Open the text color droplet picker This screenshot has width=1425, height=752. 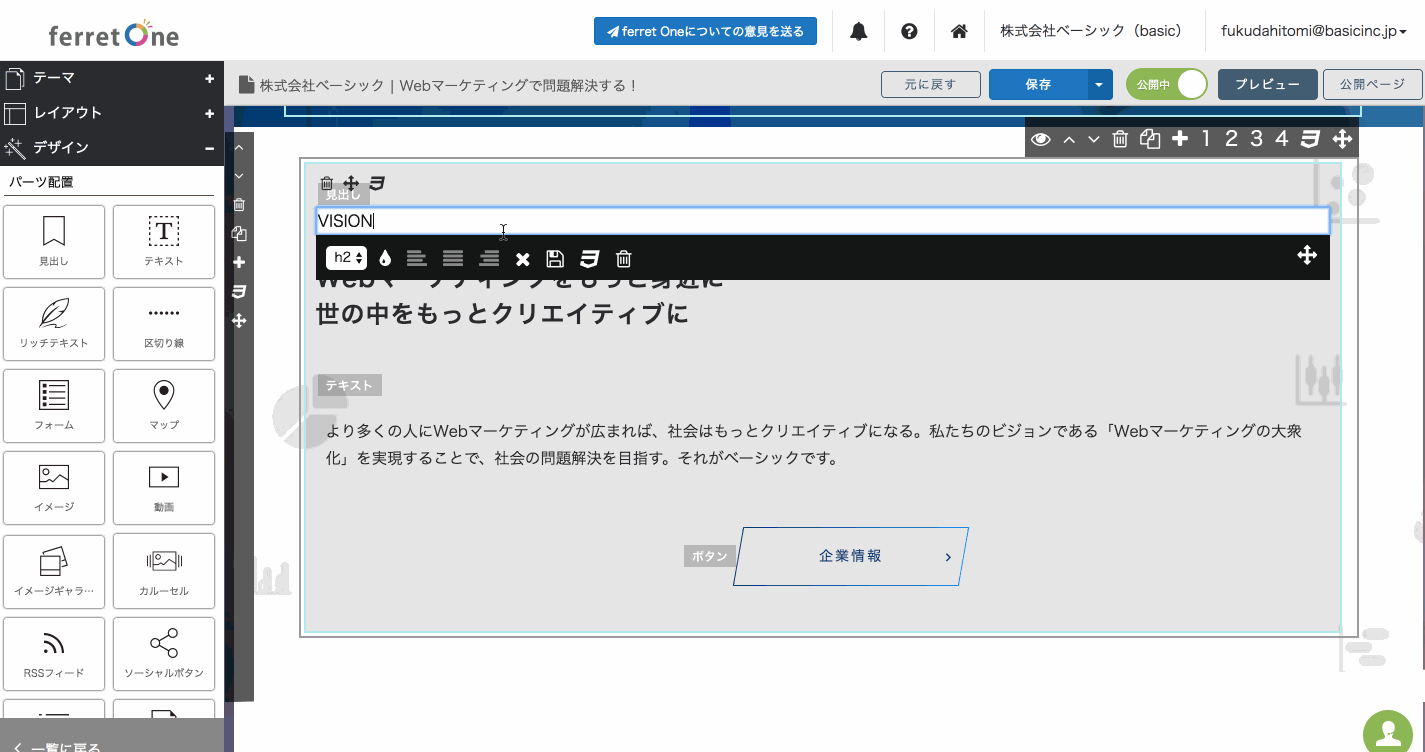pyautogui.click(x=385, y=259)
